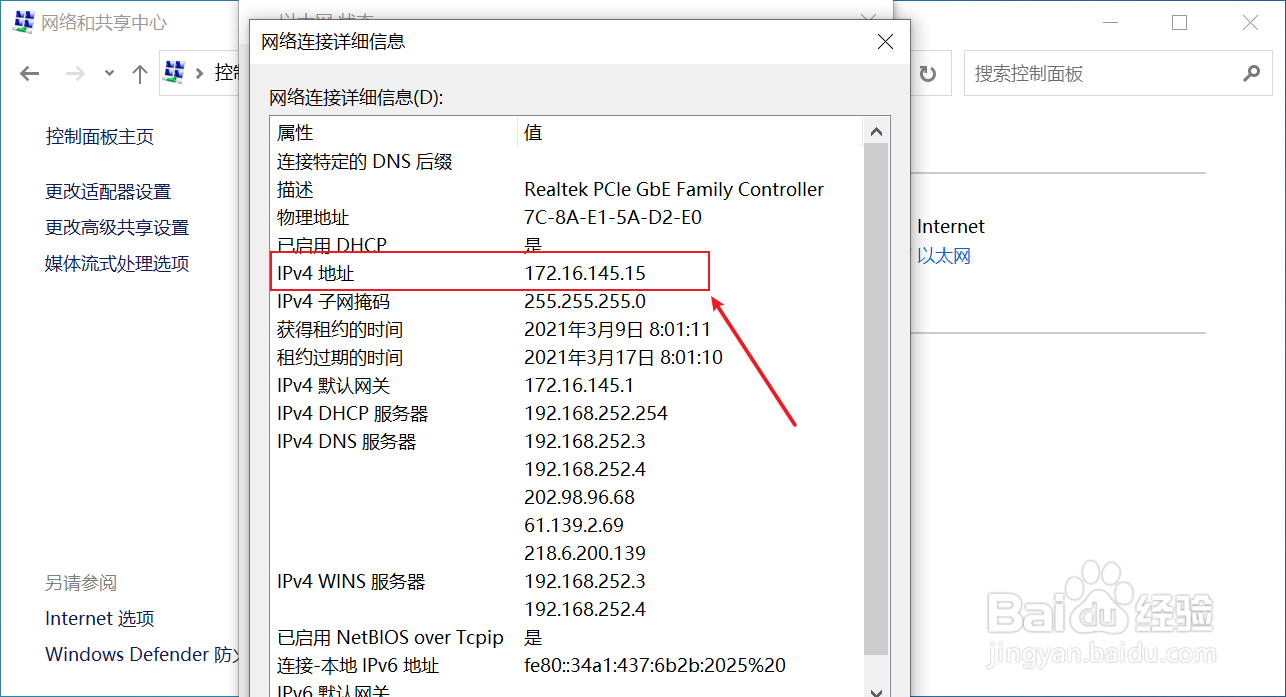Screen dimensions: 1286x697
Task: Click the search magnifier icon
Action: tap(1251, 73)
